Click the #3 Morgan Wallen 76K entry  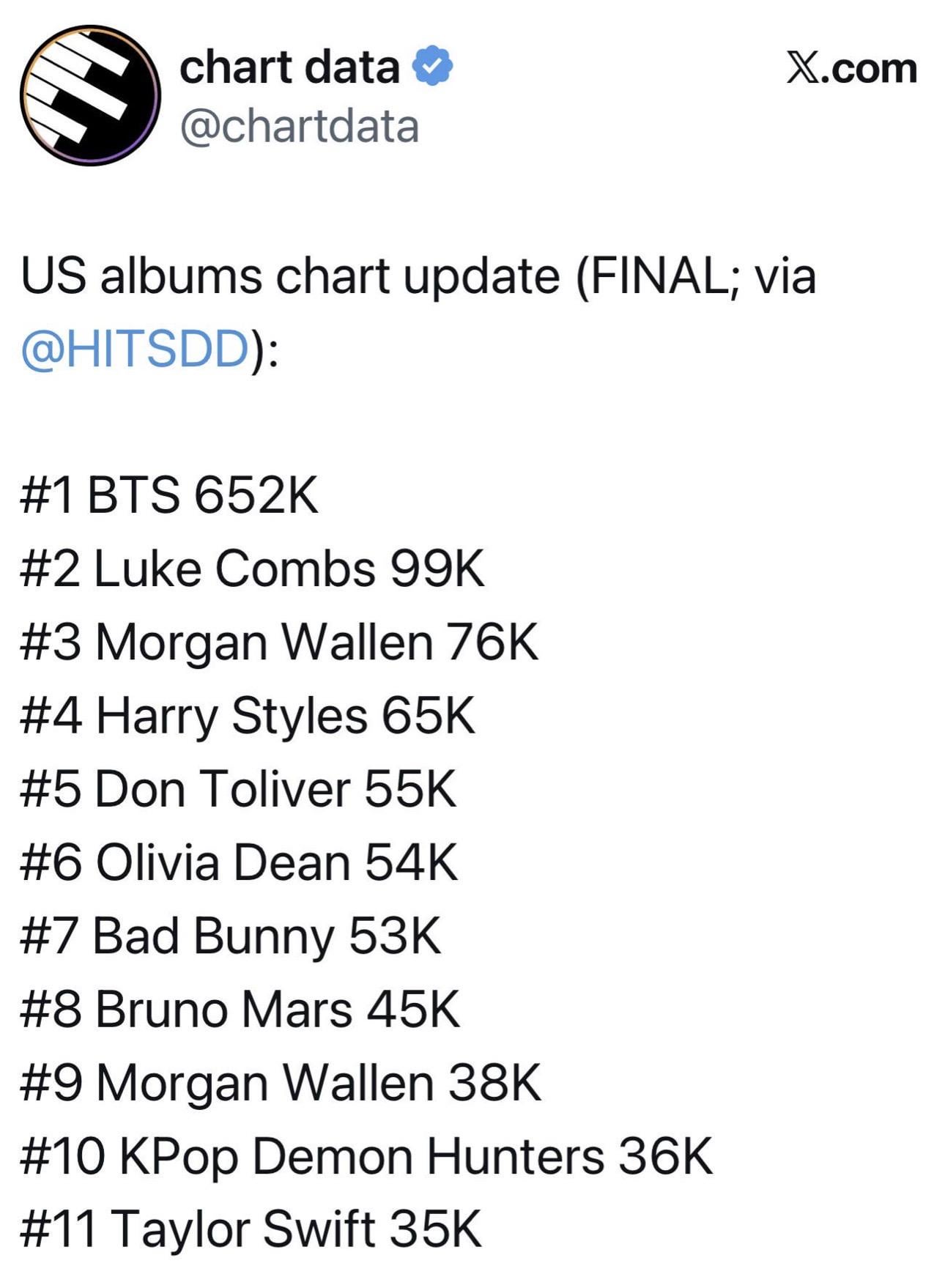point(279,642)
